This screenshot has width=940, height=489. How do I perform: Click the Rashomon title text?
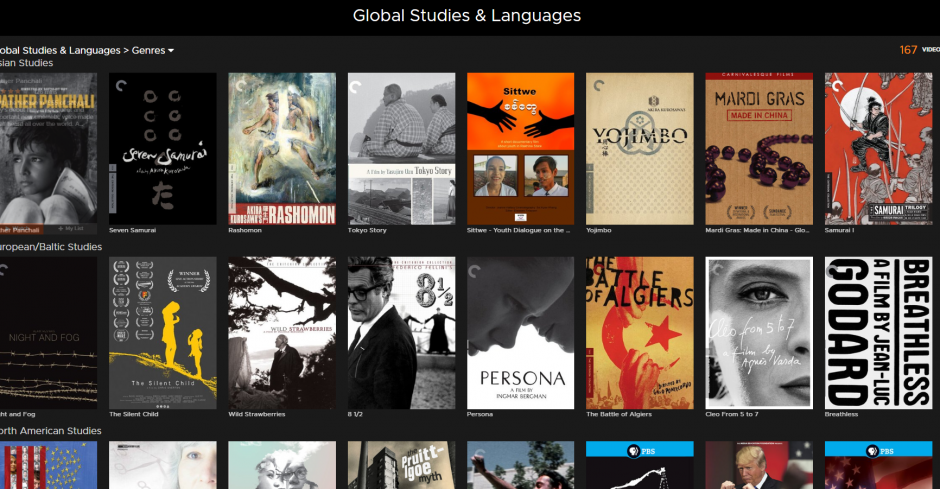click(x=245, y=230)
